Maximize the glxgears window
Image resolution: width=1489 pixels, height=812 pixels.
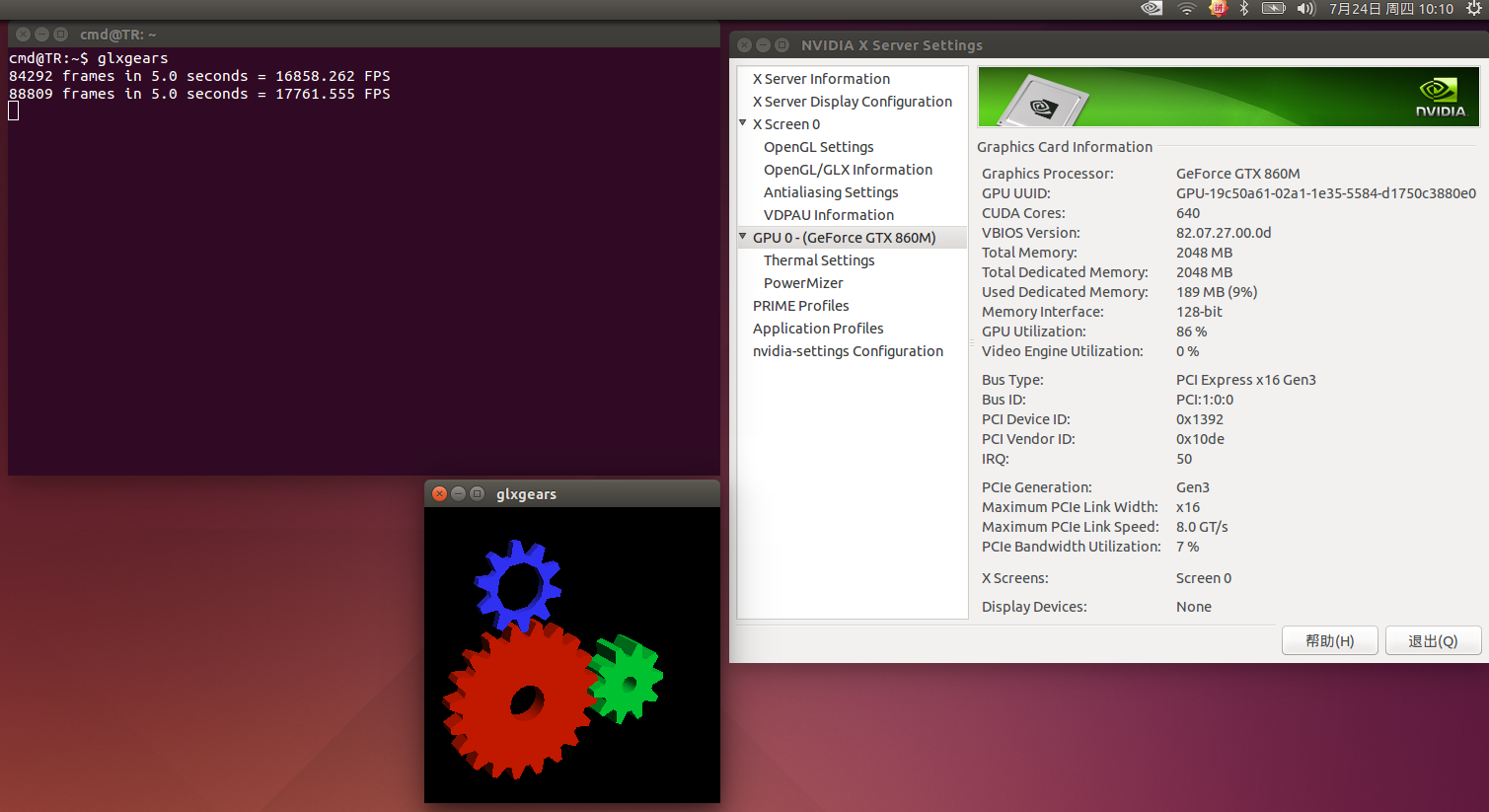click(x=477, y=493)
